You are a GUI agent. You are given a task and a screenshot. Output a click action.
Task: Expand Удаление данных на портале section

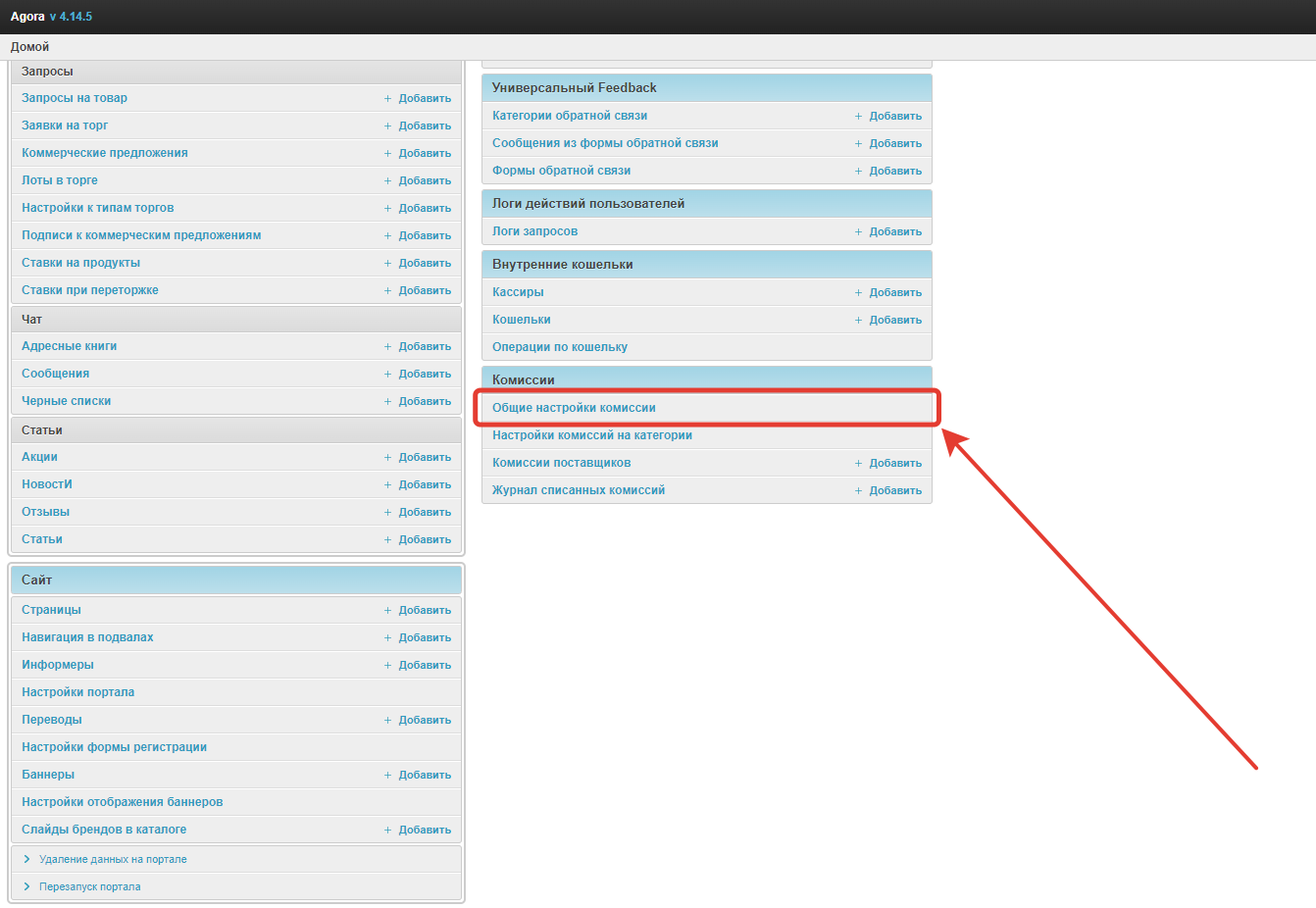tap(112, 859)
